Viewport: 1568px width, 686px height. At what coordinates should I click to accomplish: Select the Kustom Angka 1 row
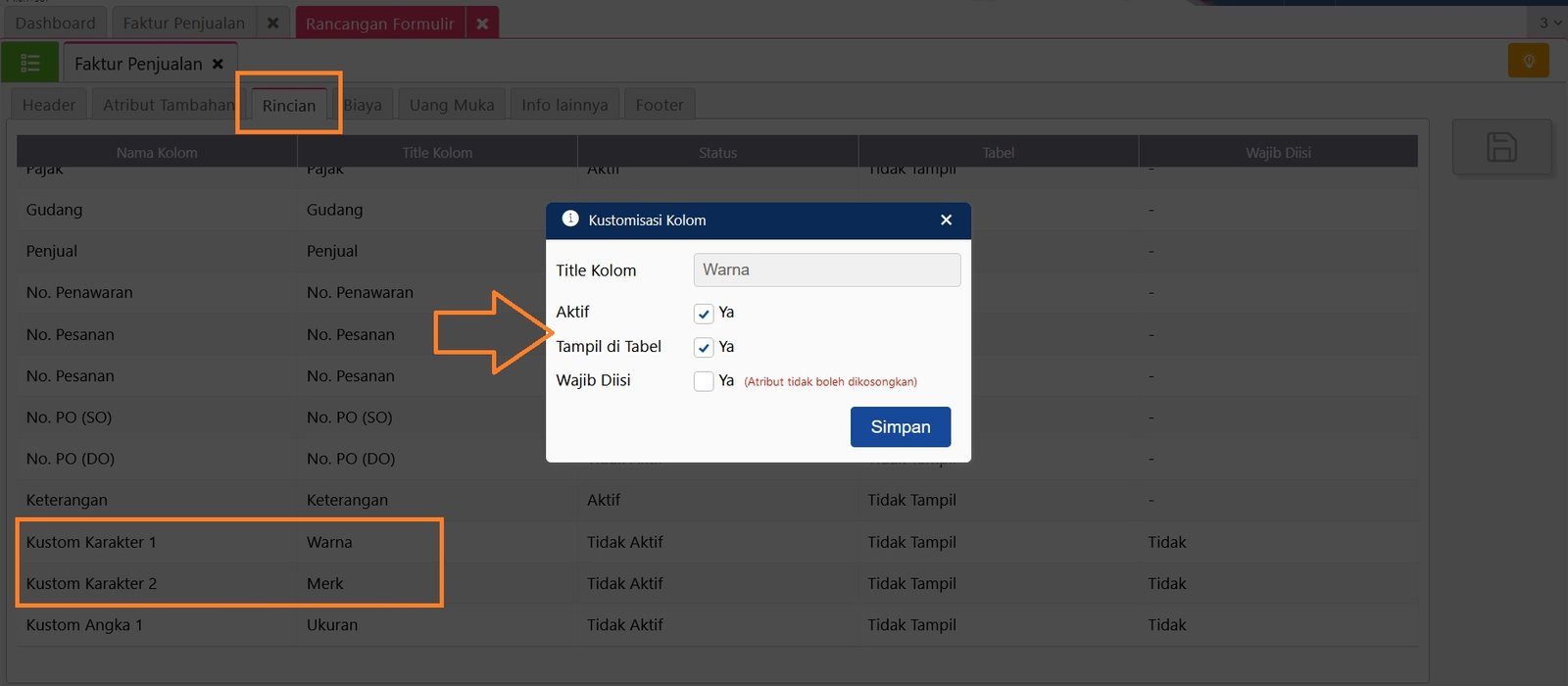coord(84,625)
